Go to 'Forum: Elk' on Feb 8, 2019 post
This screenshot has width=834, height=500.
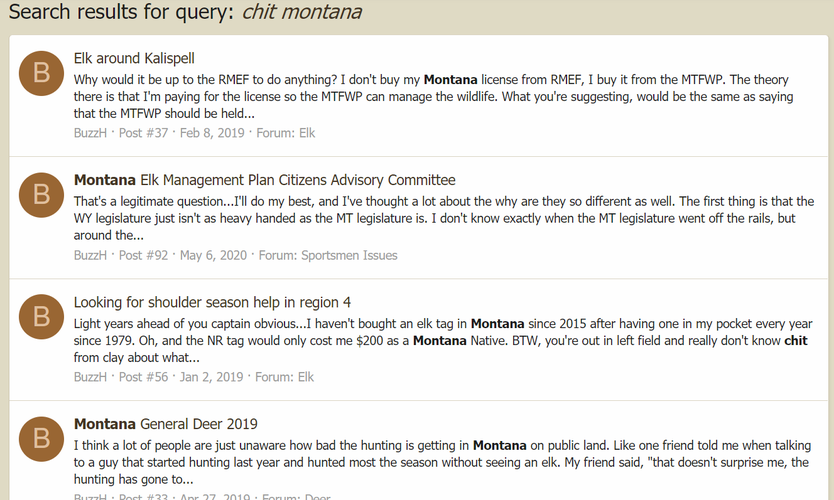pos(286,133)
